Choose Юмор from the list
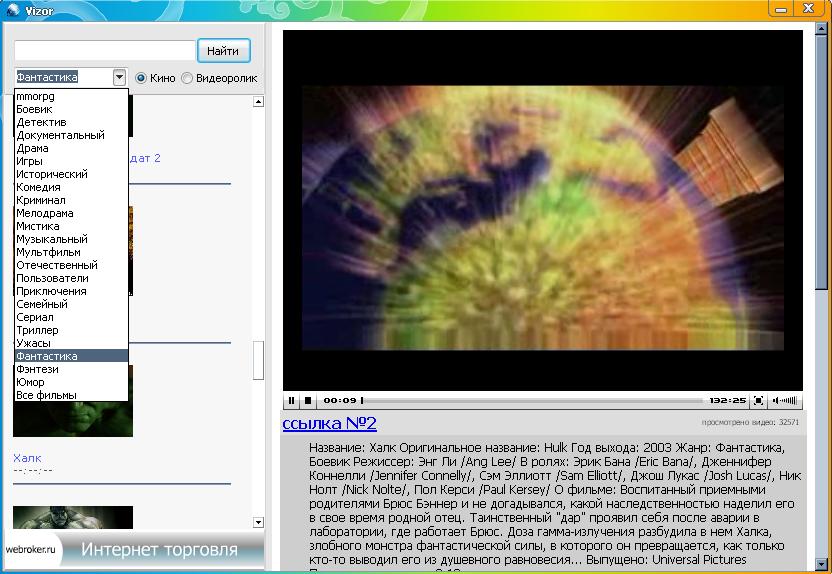832x574 pixels. click(71, 382)
